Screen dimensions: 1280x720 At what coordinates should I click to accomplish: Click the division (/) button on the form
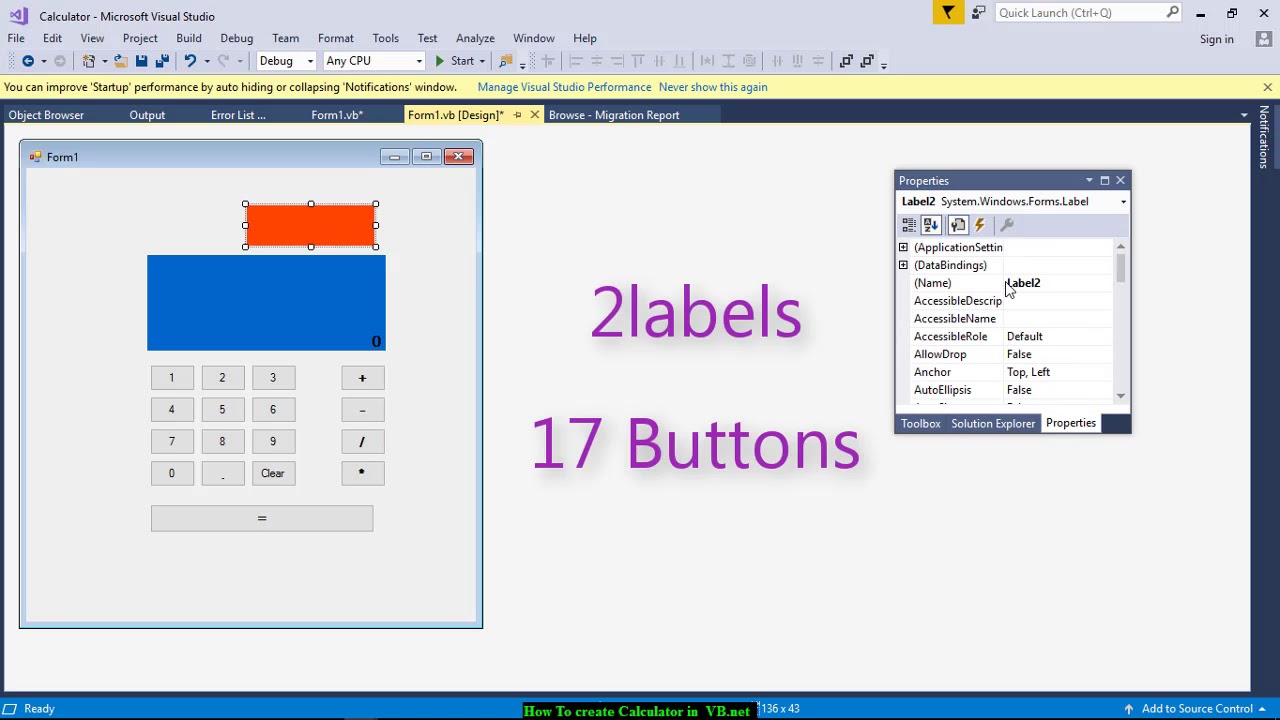tap(362, 441)
